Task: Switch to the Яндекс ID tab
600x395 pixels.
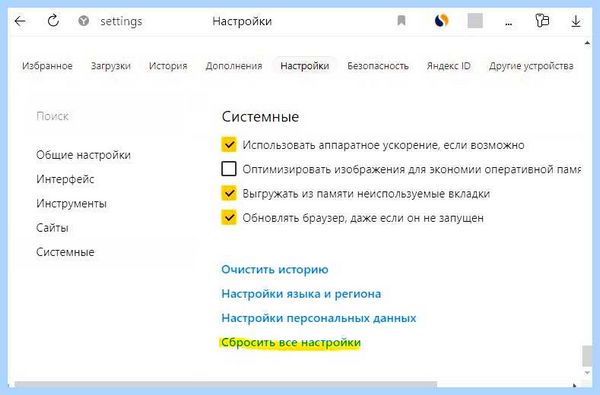Action: coord(448,66)
